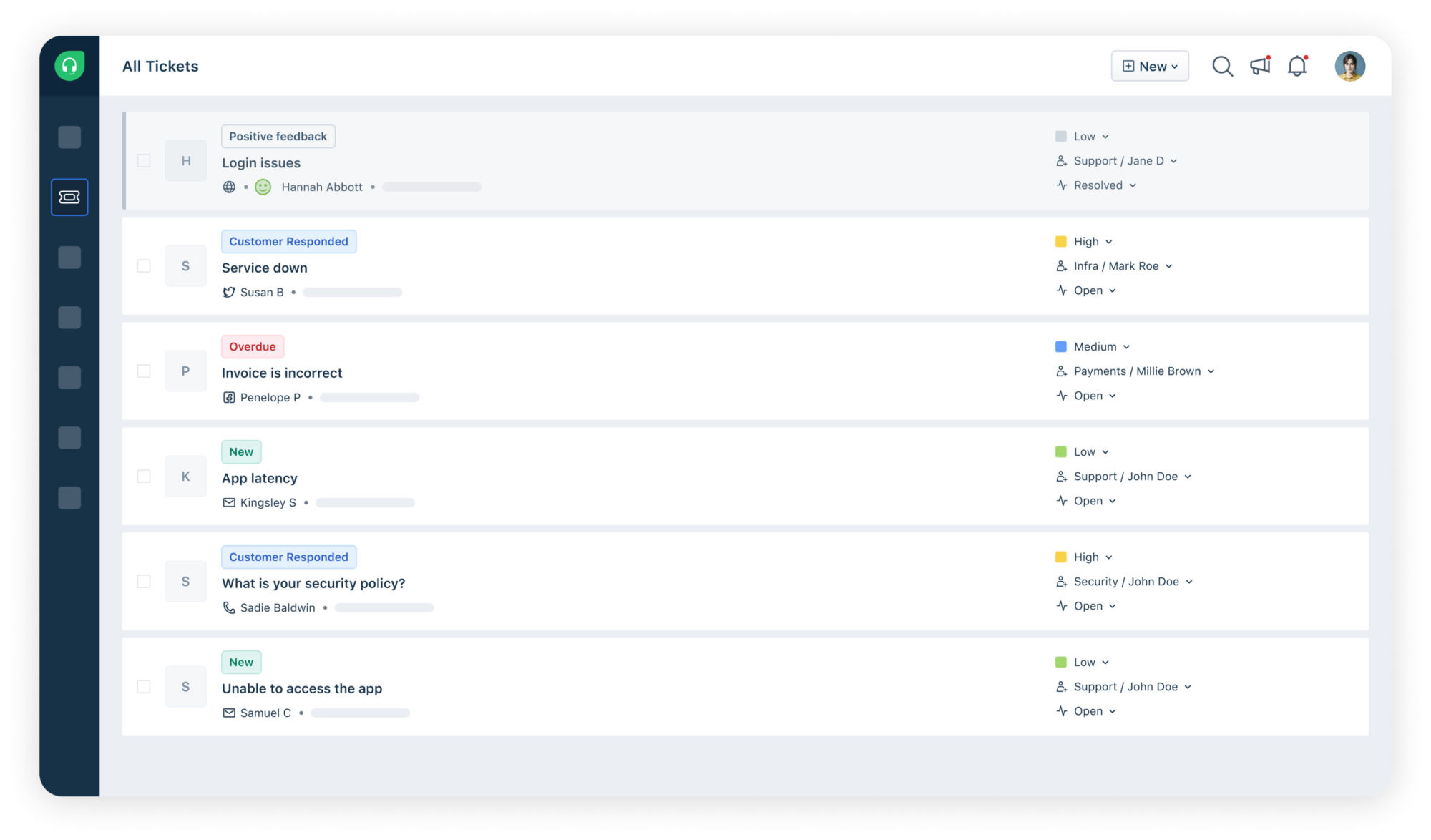Click the Hannah Abbott contact name
1431x840 pixels.
[322, 187]
